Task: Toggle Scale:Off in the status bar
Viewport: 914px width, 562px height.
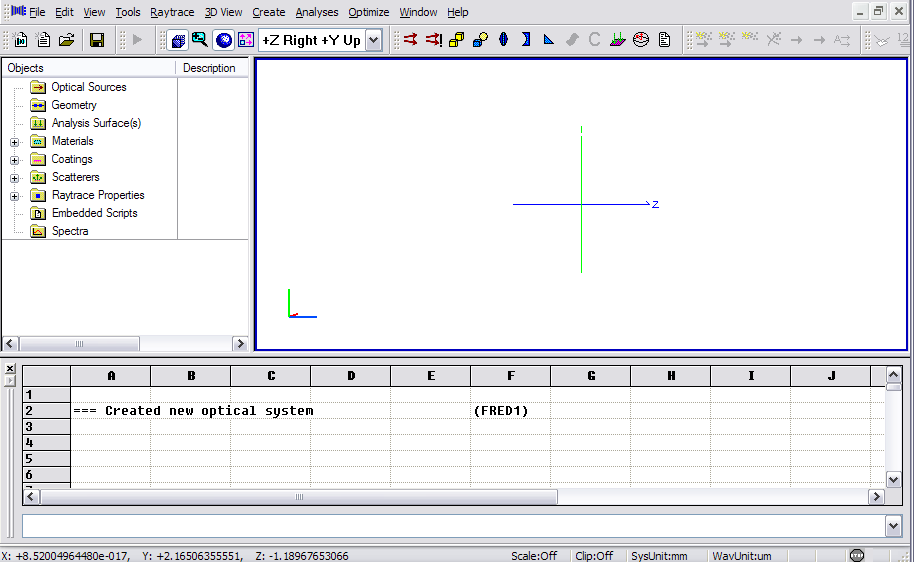Action: (534, 555)
